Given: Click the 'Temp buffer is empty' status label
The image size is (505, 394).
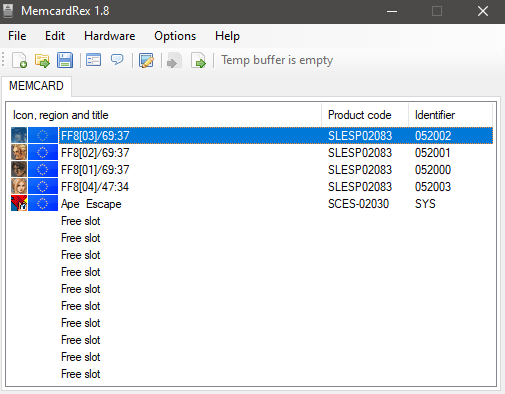Looking at the screenshot, I should pyautogui.click(x=277, y=60).
